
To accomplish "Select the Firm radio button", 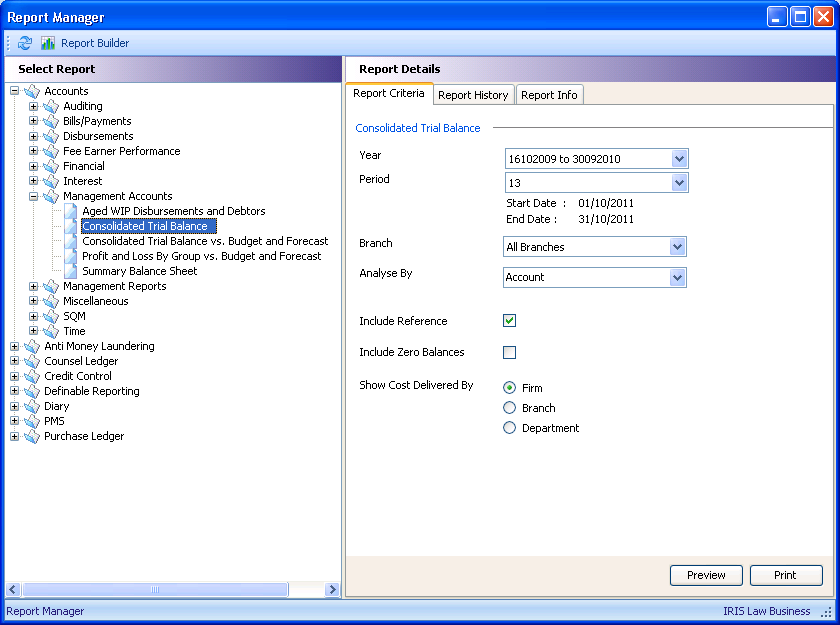I will point(509,387).
